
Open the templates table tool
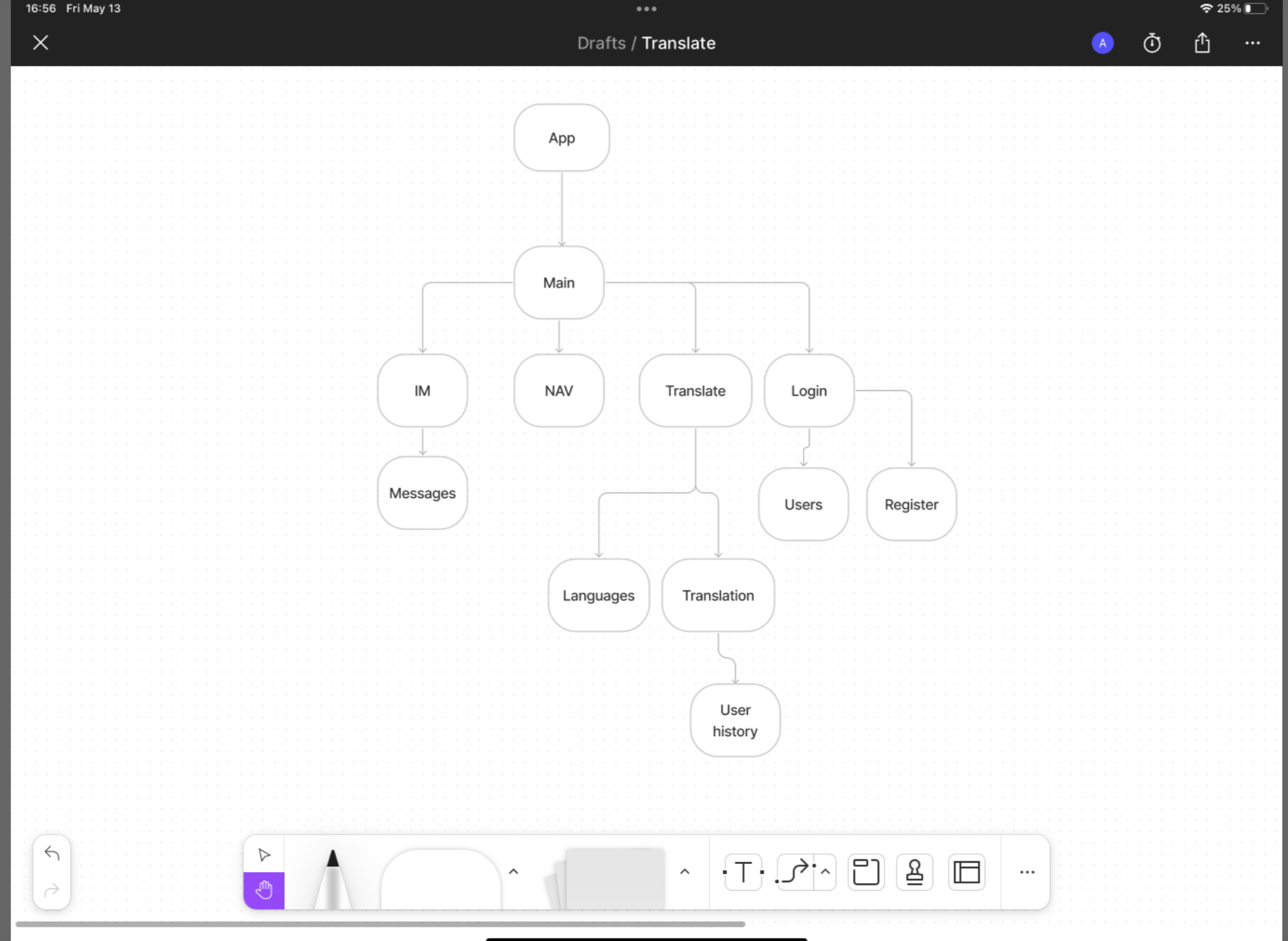pyautogui.click(x=967, y=872)
